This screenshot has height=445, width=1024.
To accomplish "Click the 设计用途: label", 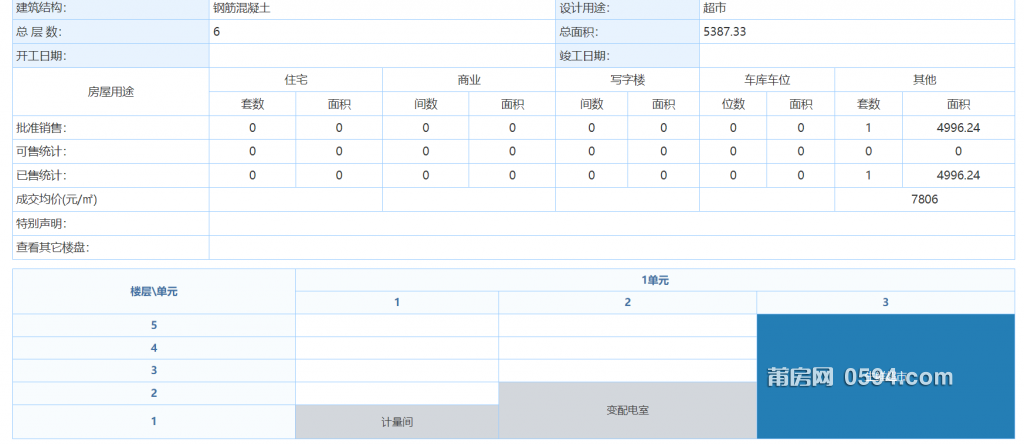I will pyautogui.click(x=585, y=9).
